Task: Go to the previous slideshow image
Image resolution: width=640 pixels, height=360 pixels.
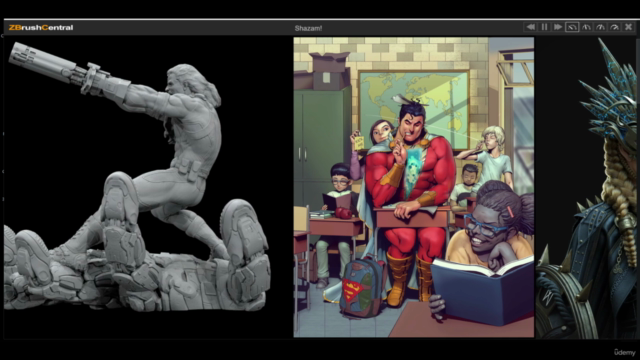Action: [x=530, y=27]
